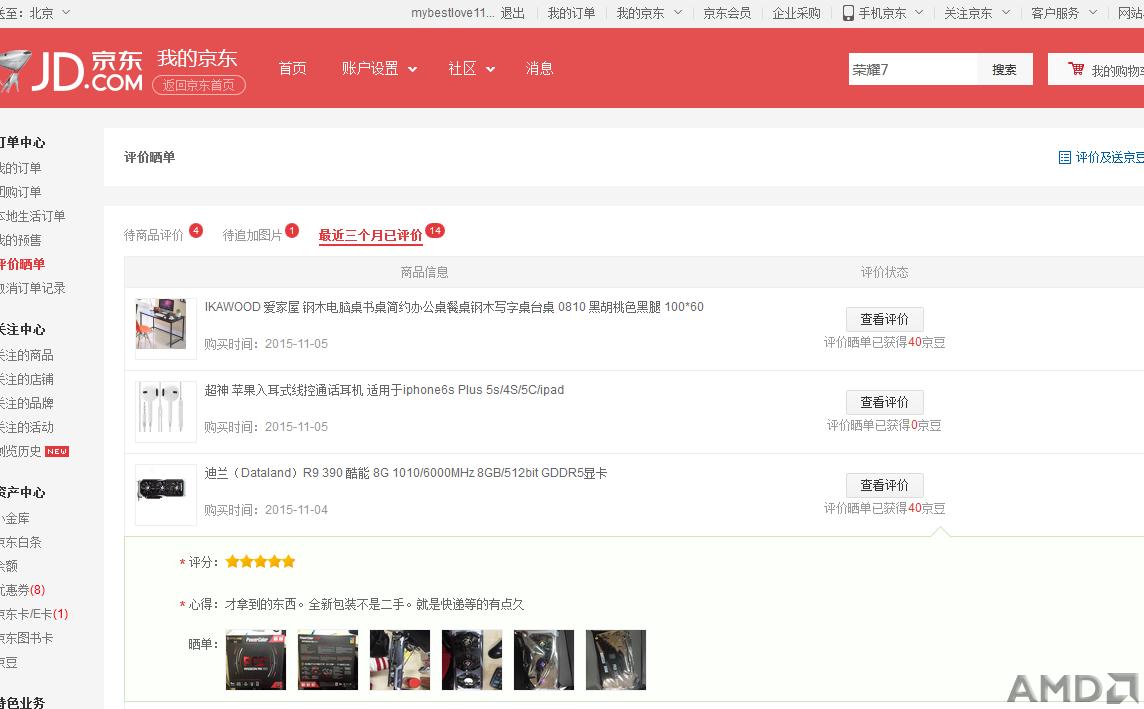The height and width of the screenshot is (709, 1144).
Task: Open the third review photo
Action: (x=400, y=660)
